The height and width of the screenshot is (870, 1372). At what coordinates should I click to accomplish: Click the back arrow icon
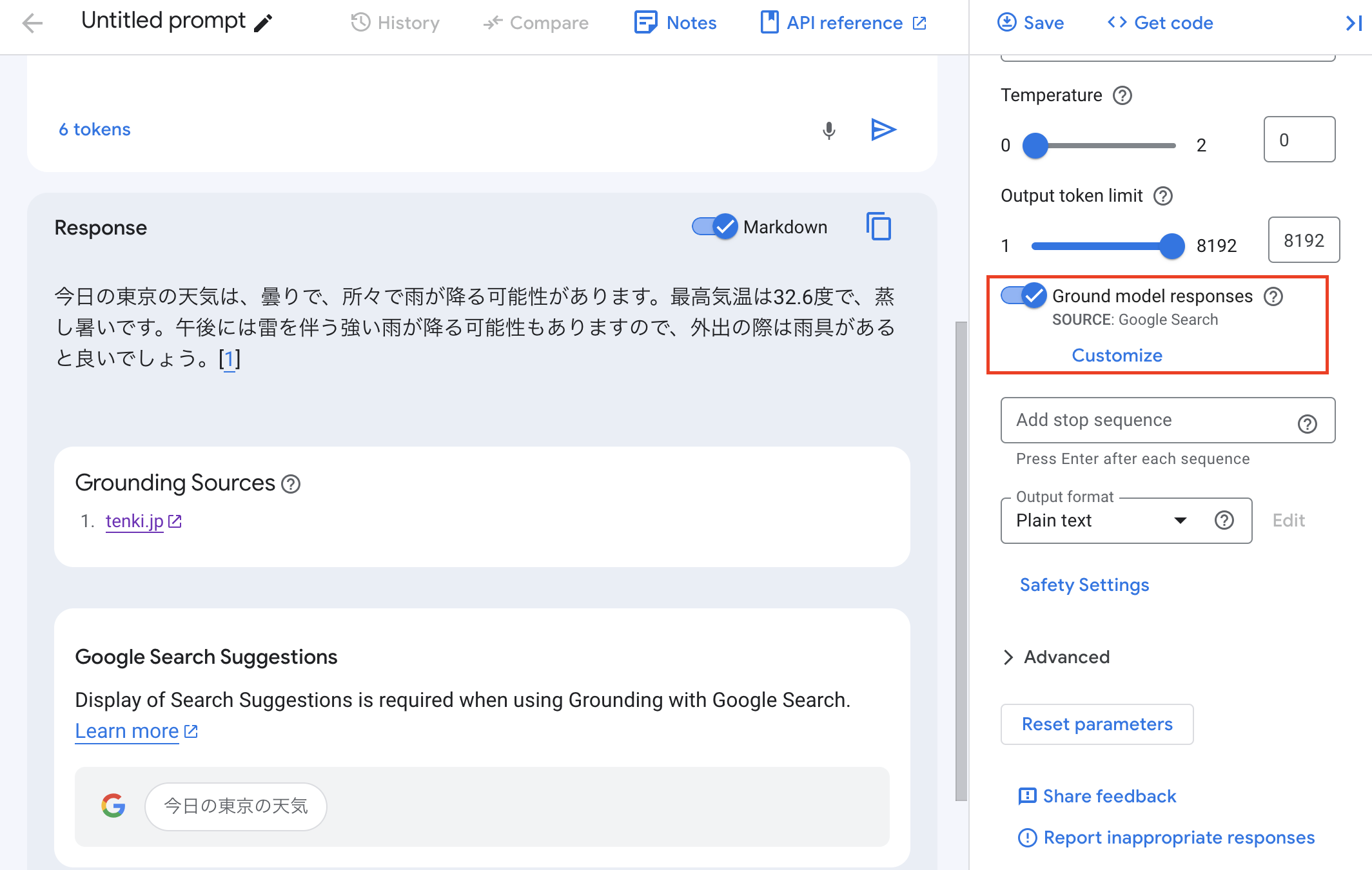32,23
